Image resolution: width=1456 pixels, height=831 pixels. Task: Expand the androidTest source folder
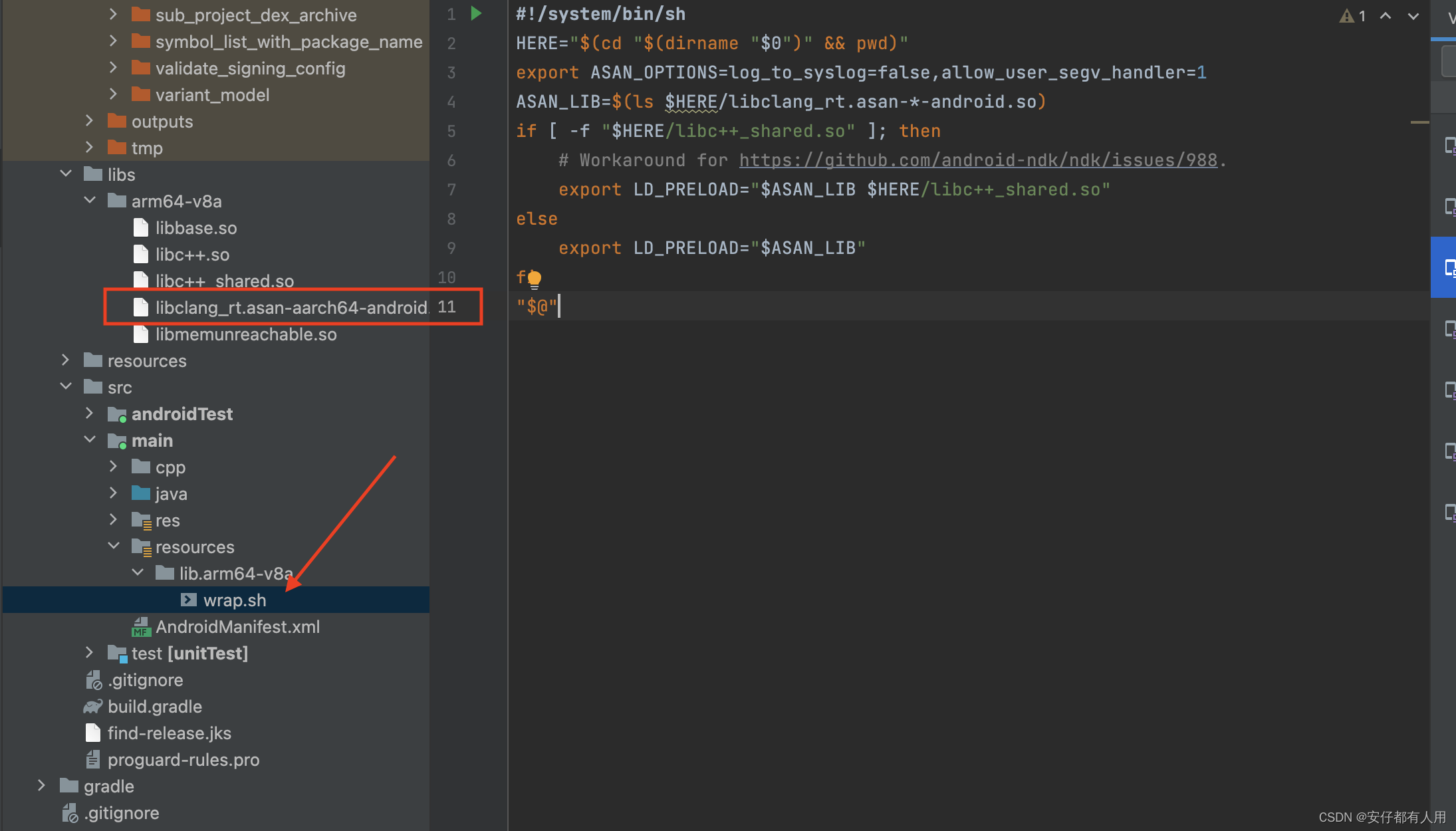click(x=89, y=413)
